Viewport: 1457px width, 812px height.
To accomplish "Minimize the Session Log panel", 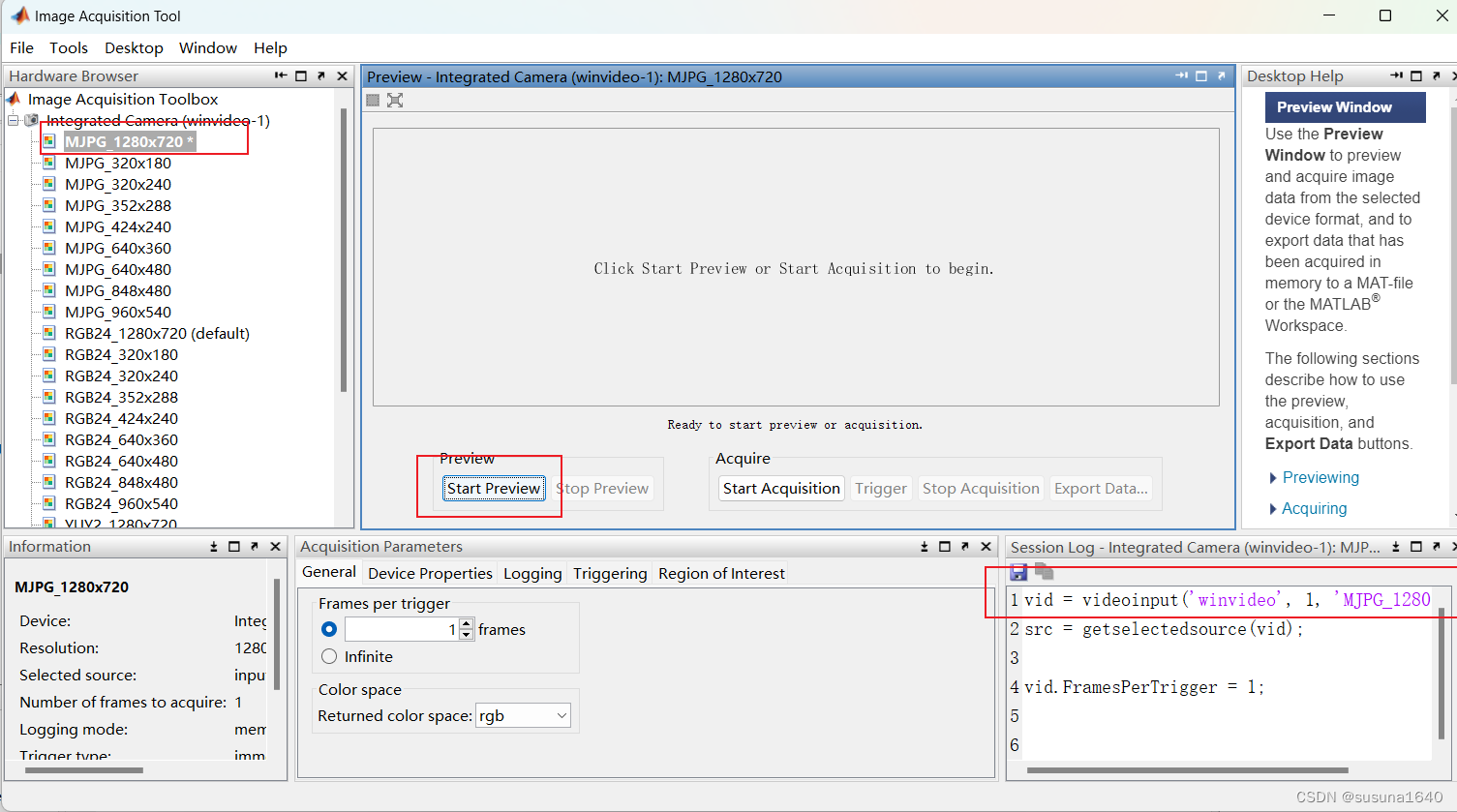I will click(1396, 547).
